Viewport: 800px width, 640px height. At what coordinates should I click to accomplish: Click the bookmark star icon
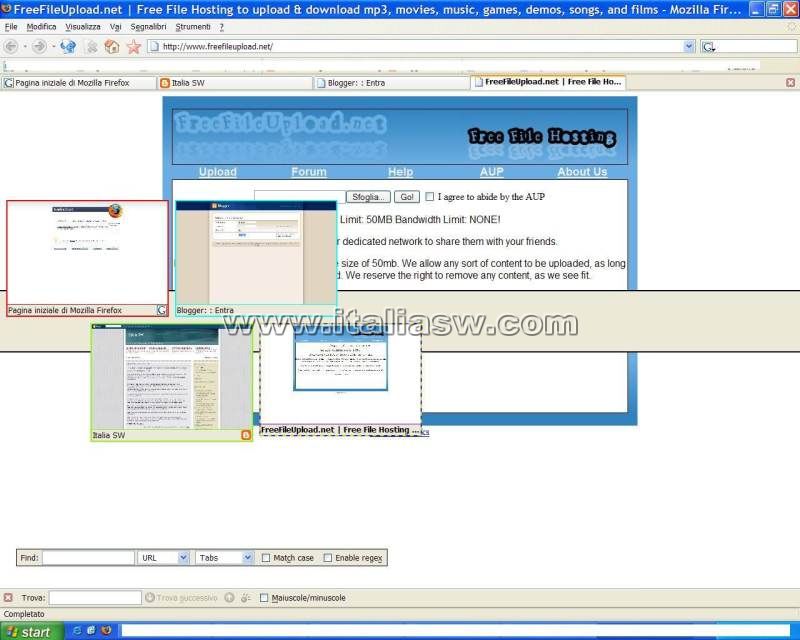click(x=133, y=46)
